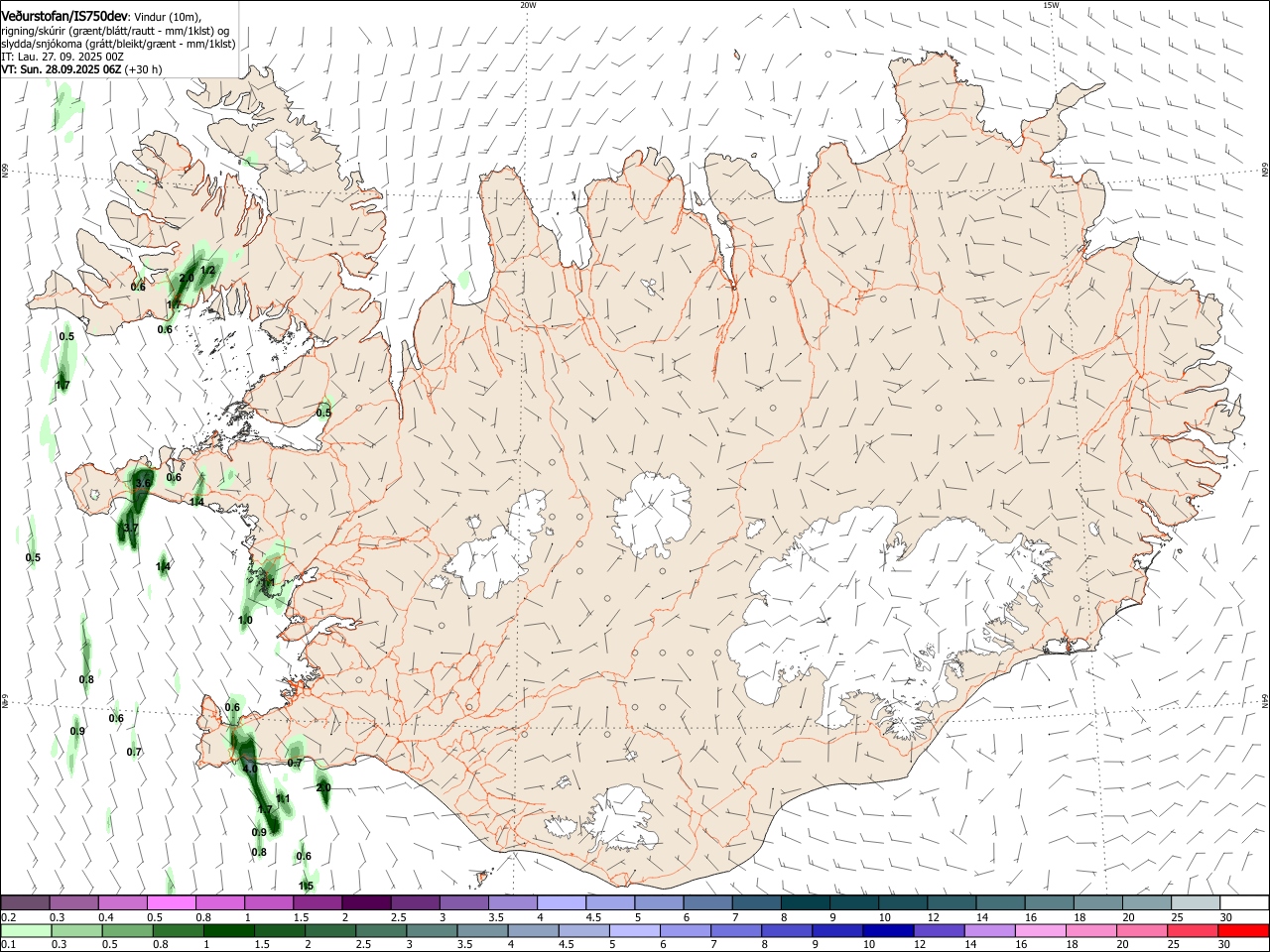The image size is (1270, 952).
Task: Click the 15W longitude label
Action: (1051, 5)
